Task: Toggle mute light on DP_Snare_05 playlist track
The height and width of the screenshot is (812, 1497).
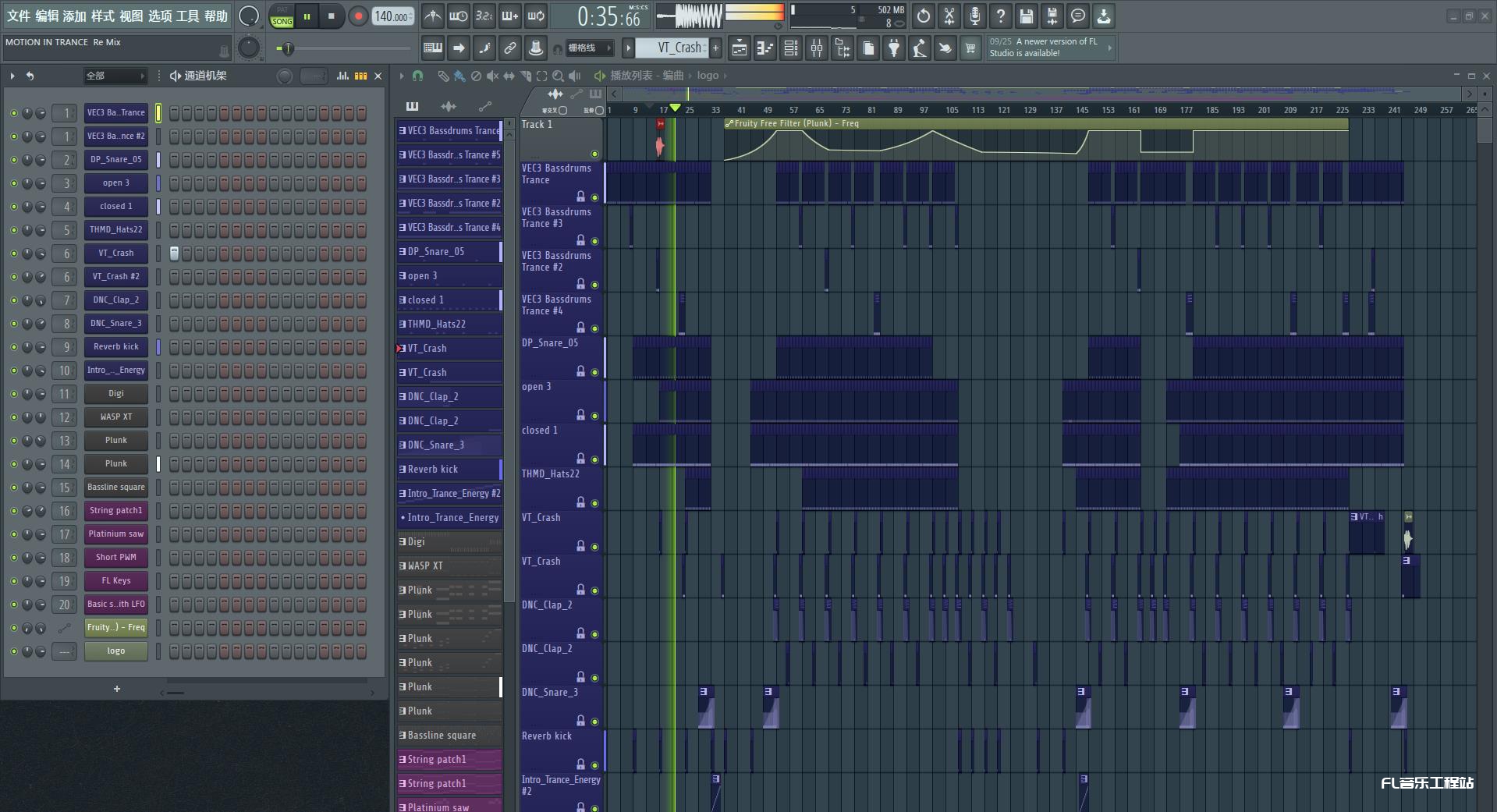Action: [594, 372]
